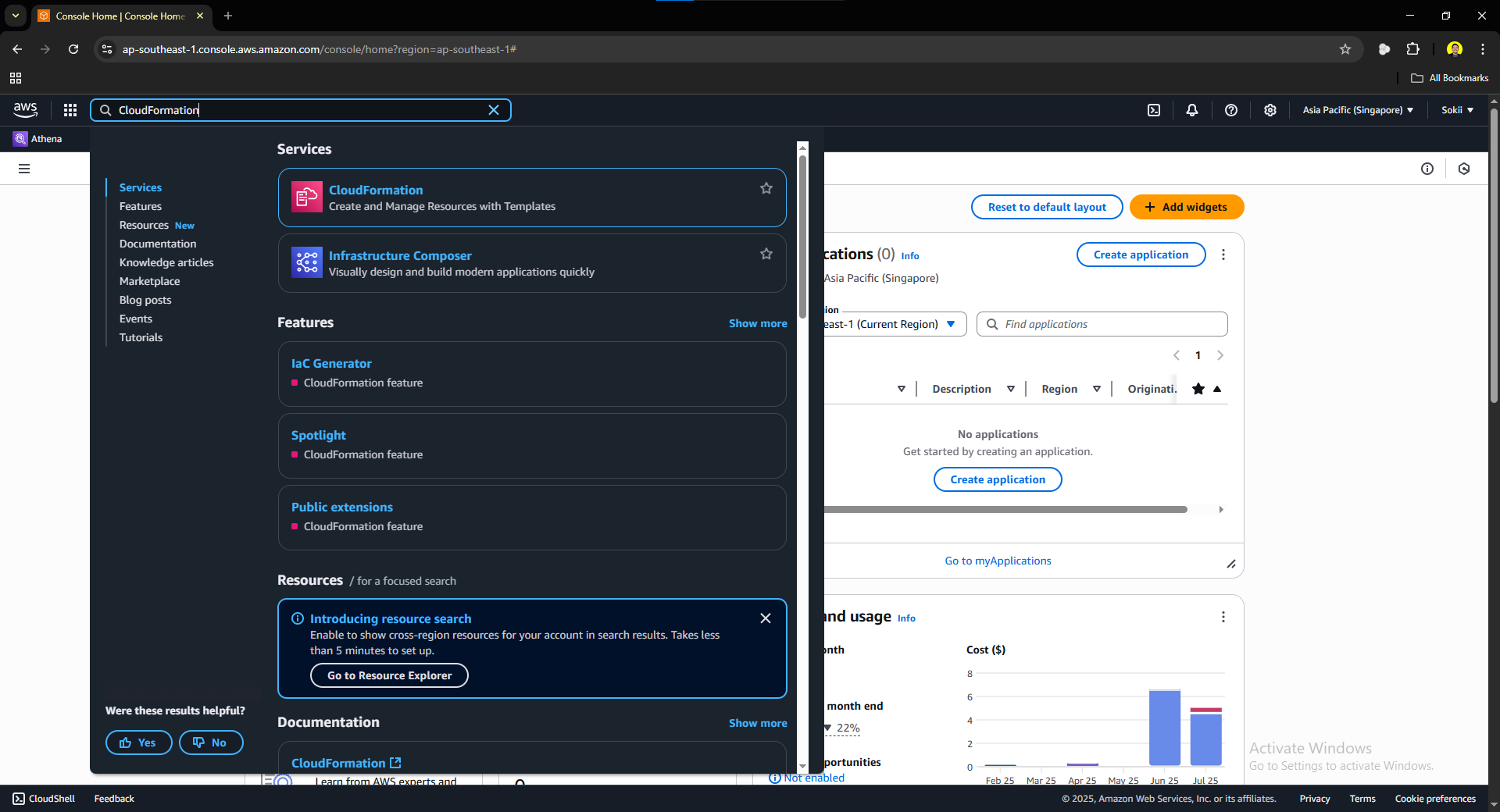The width and height of the screenshot is (1500, 812).
Task: Select the Events search category
Action: (136, 319)
